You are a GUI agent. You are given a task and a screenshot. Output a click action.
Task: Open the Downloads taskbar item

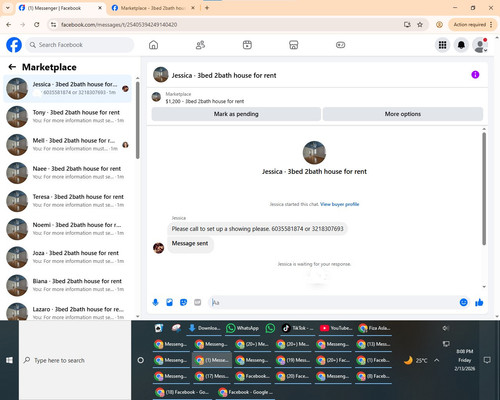(204, 328)
